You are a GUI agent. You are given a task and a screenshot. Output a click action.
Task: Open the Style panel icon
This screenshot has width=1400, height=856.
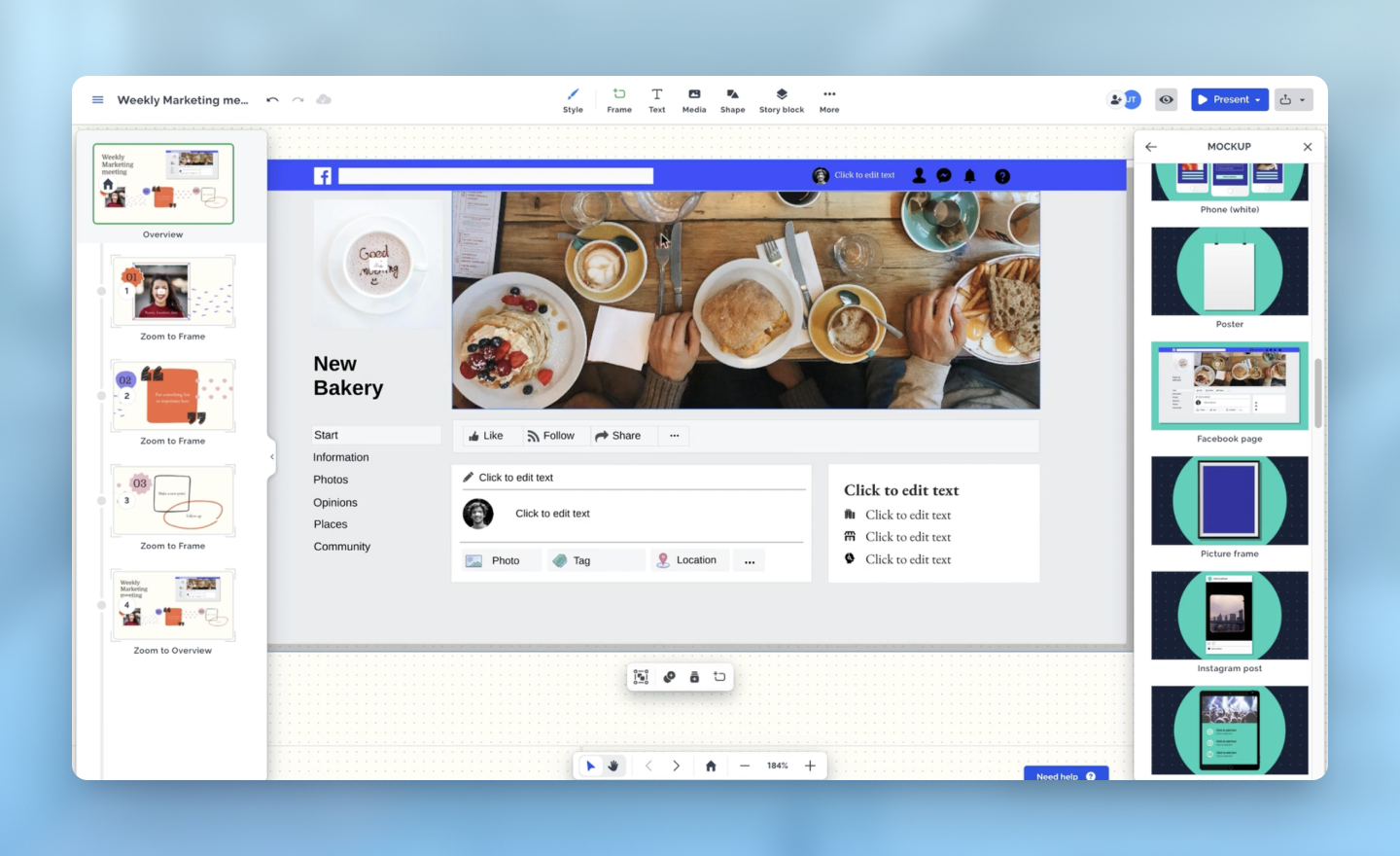[573, 98]
